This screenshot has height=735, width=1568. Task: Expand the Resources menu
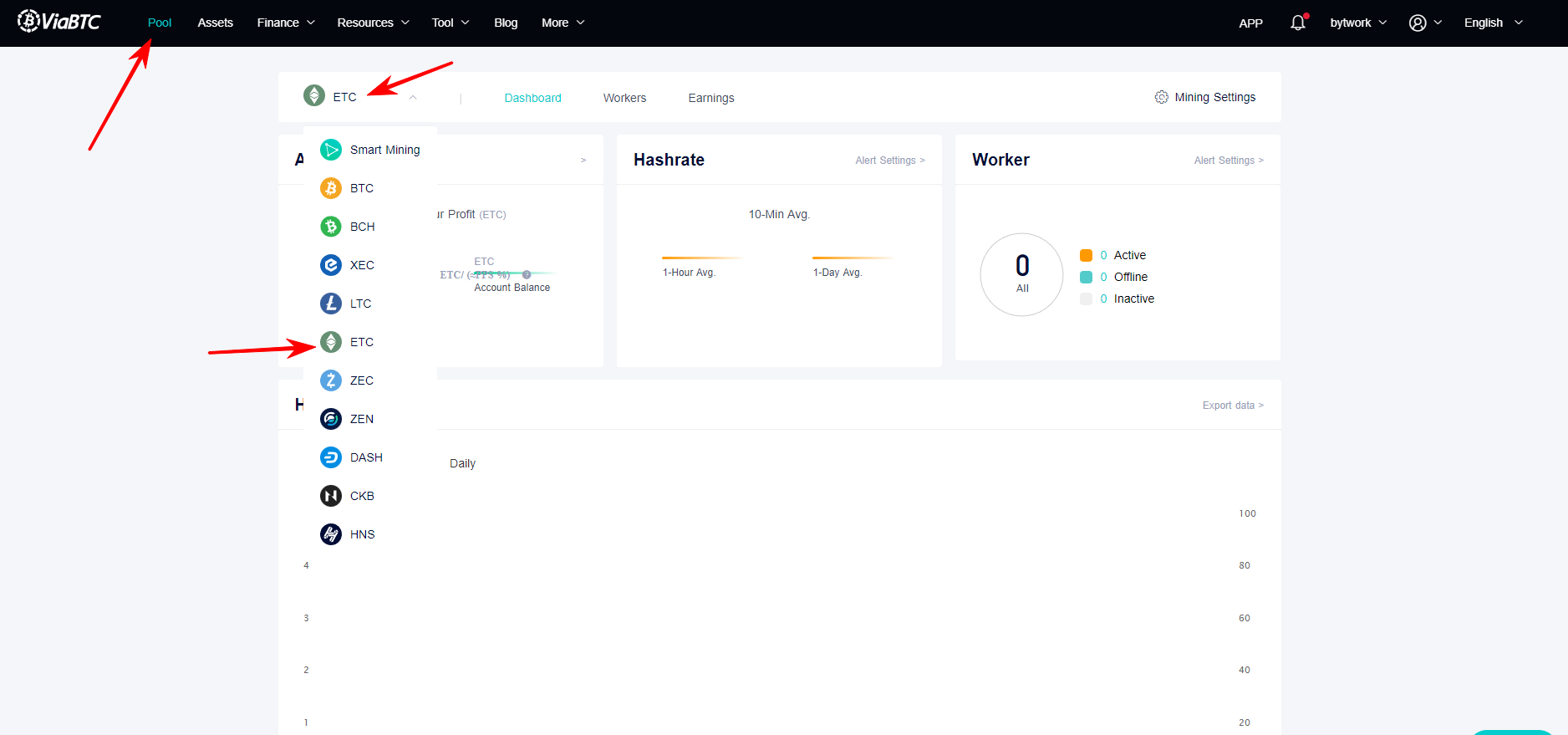[373, 23]
